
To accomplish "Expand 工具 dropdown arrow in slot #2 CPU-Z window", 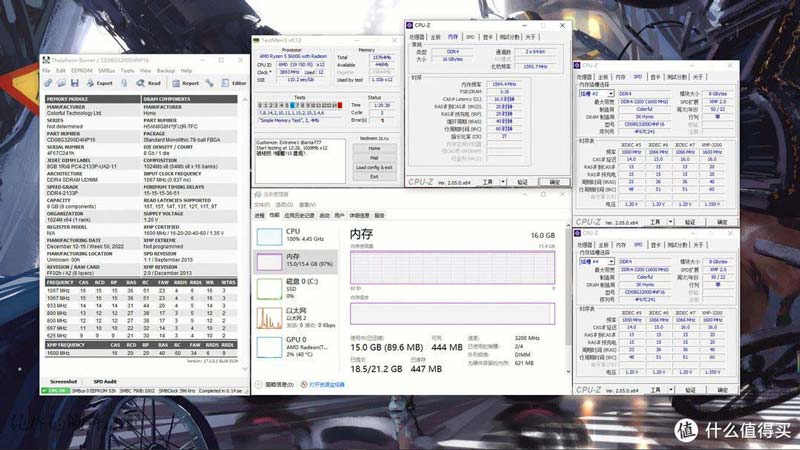I will point(670,222).
